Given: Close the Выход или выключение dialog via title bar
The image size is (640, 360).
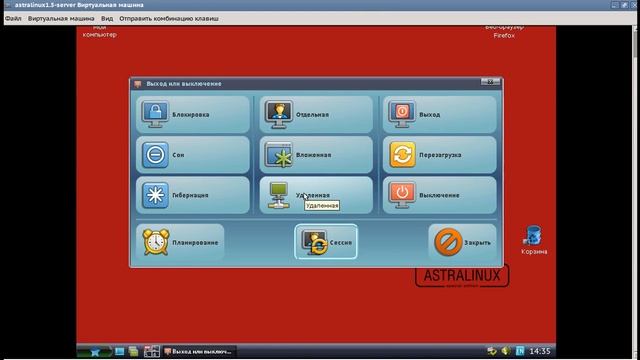Looking at the screenshot, I should 490,82.
